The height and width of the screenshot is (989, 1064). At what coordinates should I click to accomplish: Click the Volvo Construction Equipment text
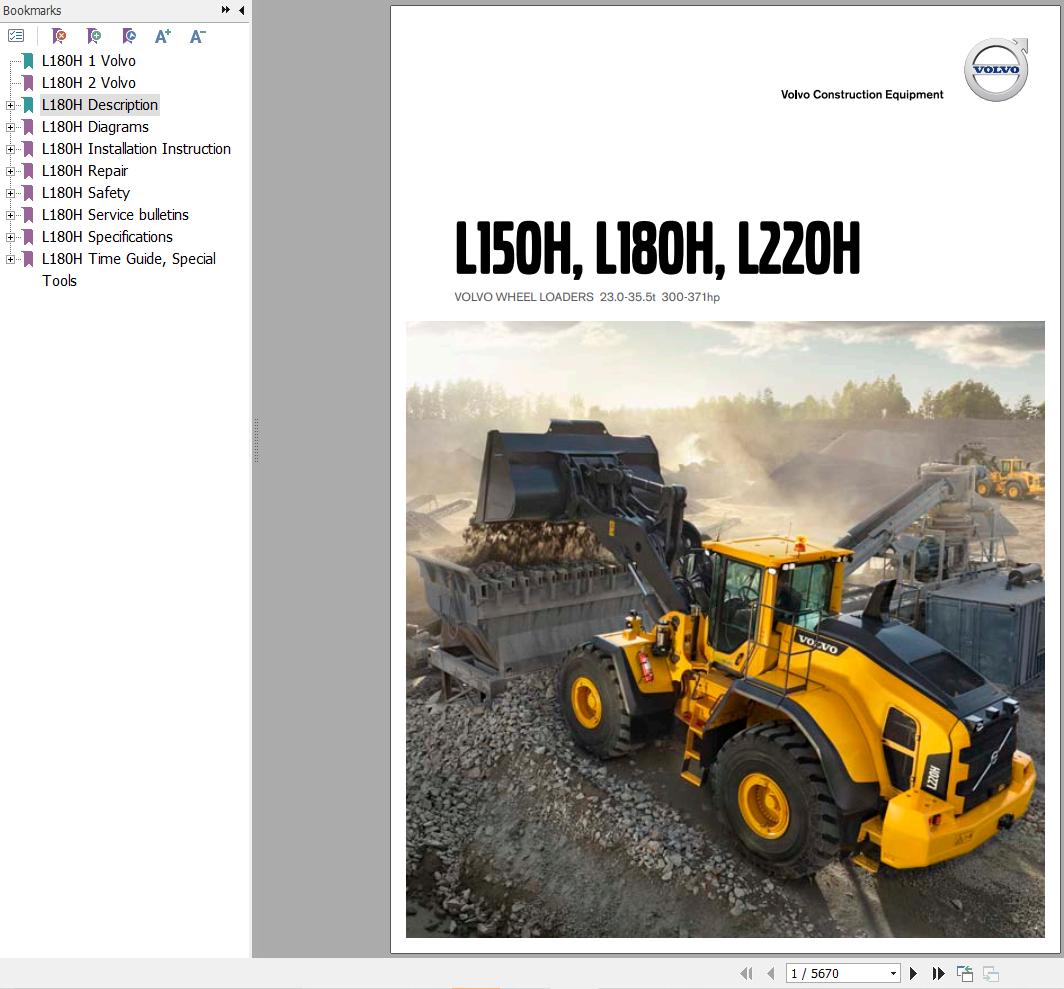point(862,94)
